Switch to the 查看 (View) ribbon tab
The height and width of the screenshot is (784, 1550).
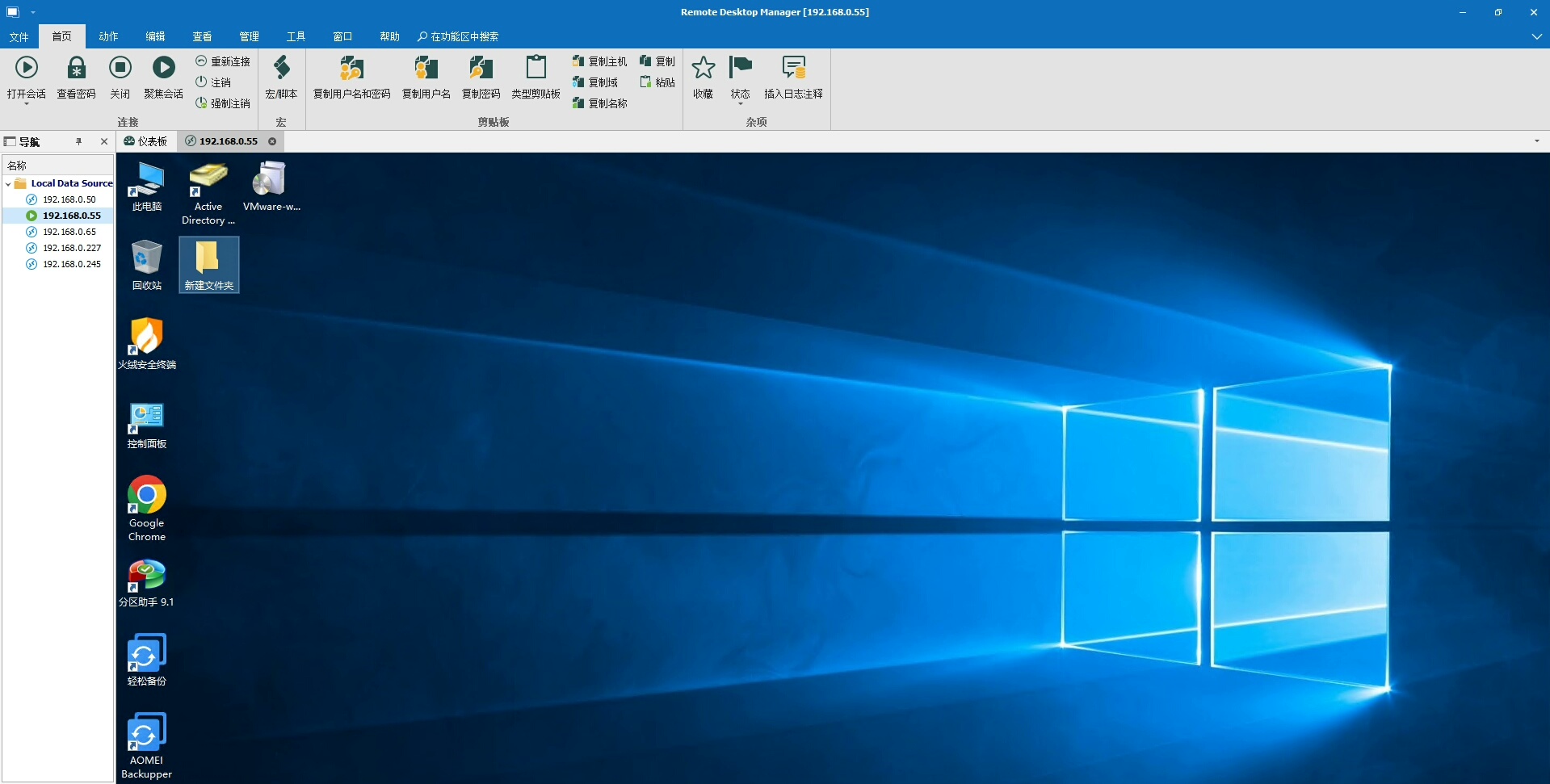click(x=202, y=36)
